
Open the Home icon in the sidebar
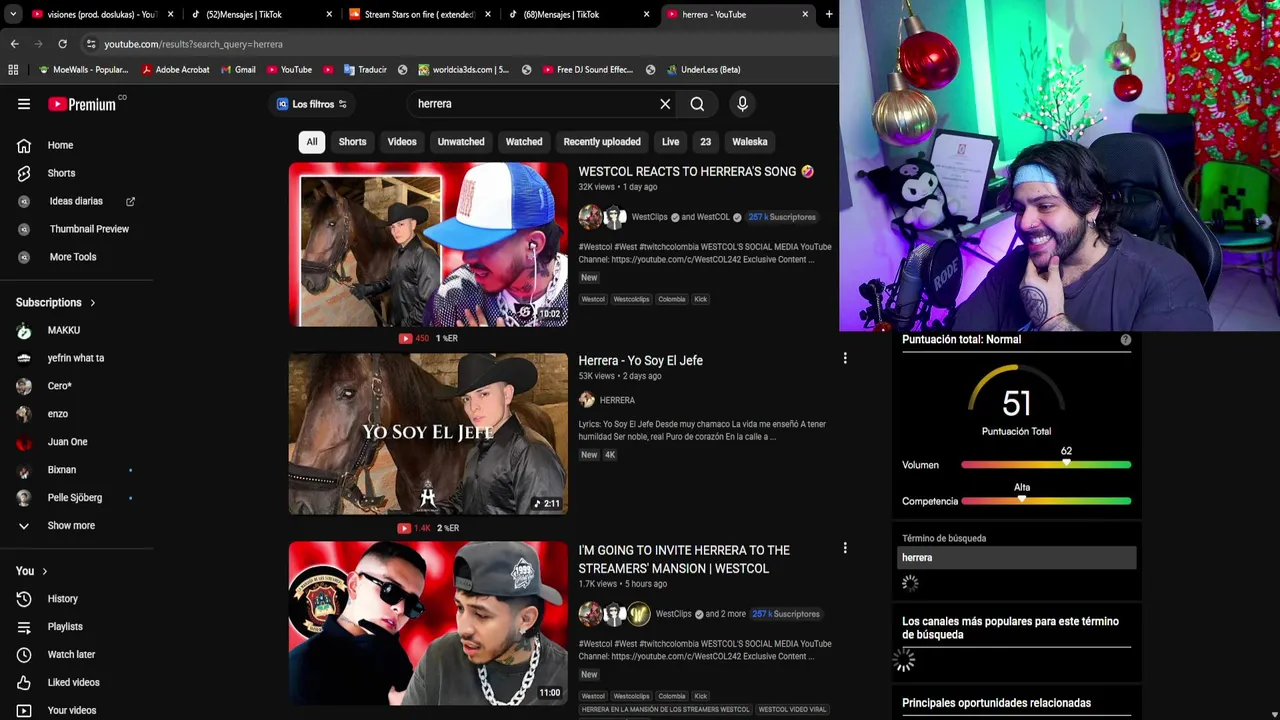coord(24,145)
